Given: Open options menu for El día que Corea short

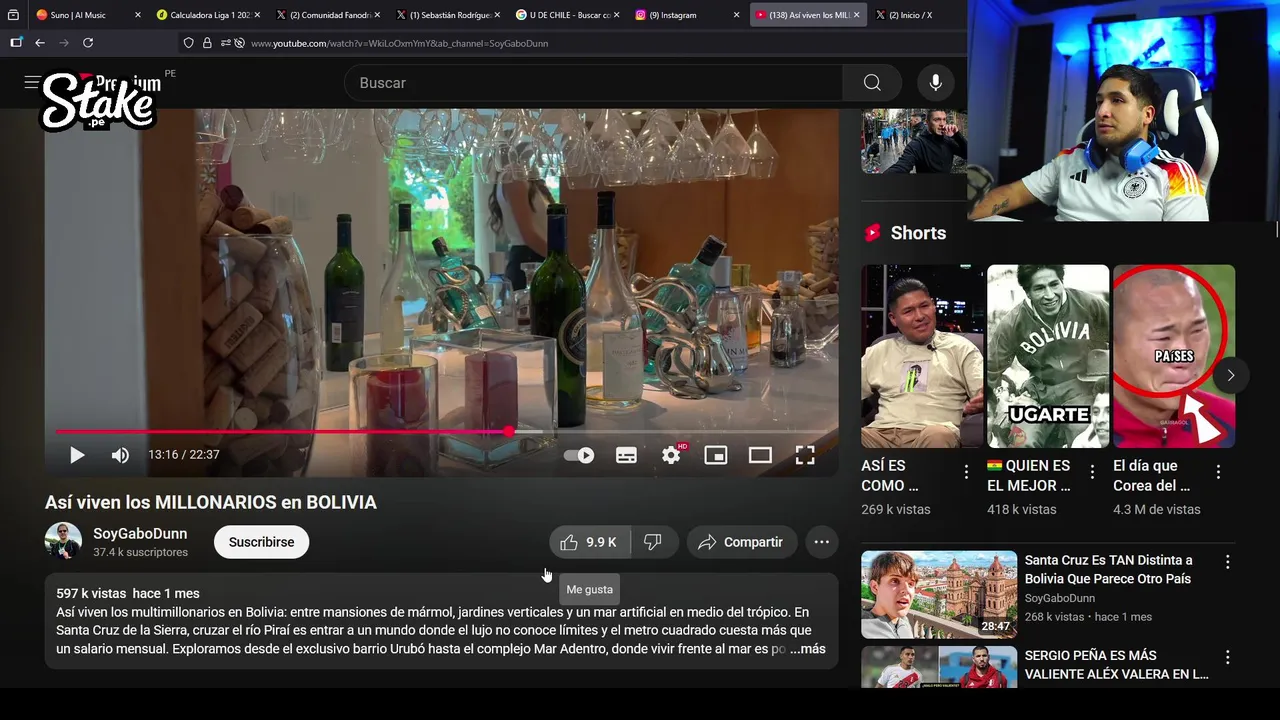Looking at the screenshot, I should pyautogui.click(x=1218, y=472).
